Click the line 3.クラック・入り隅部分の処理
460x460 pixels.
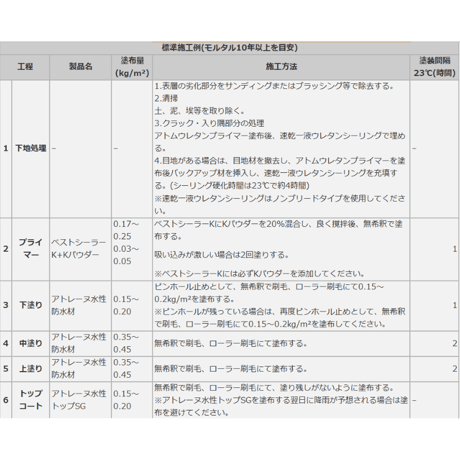click(x=209, y=123)
